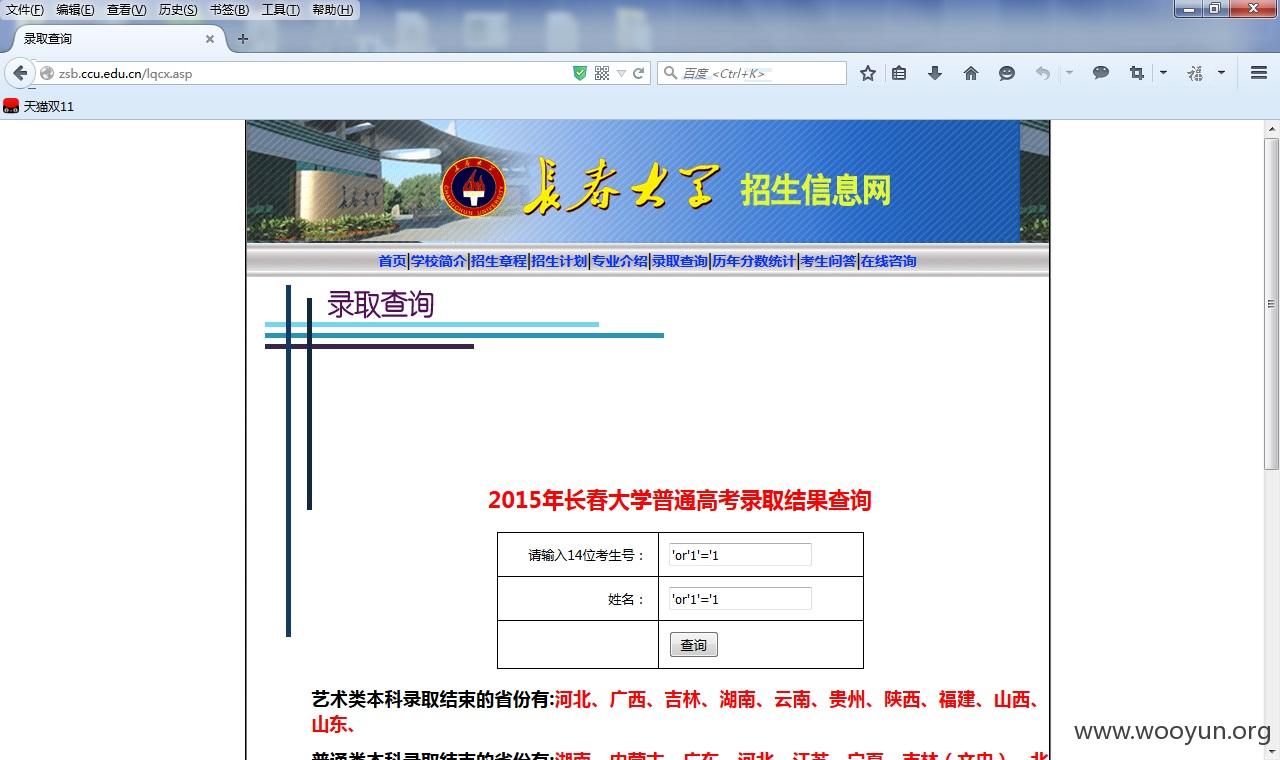Open the hamburger menu

[x=1259, y=73]
